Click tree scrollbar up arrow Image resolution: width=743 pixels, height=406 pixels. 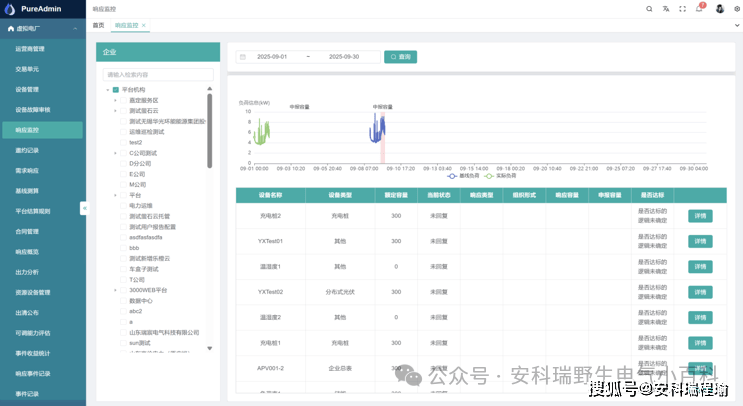click(x=209, y=89)
